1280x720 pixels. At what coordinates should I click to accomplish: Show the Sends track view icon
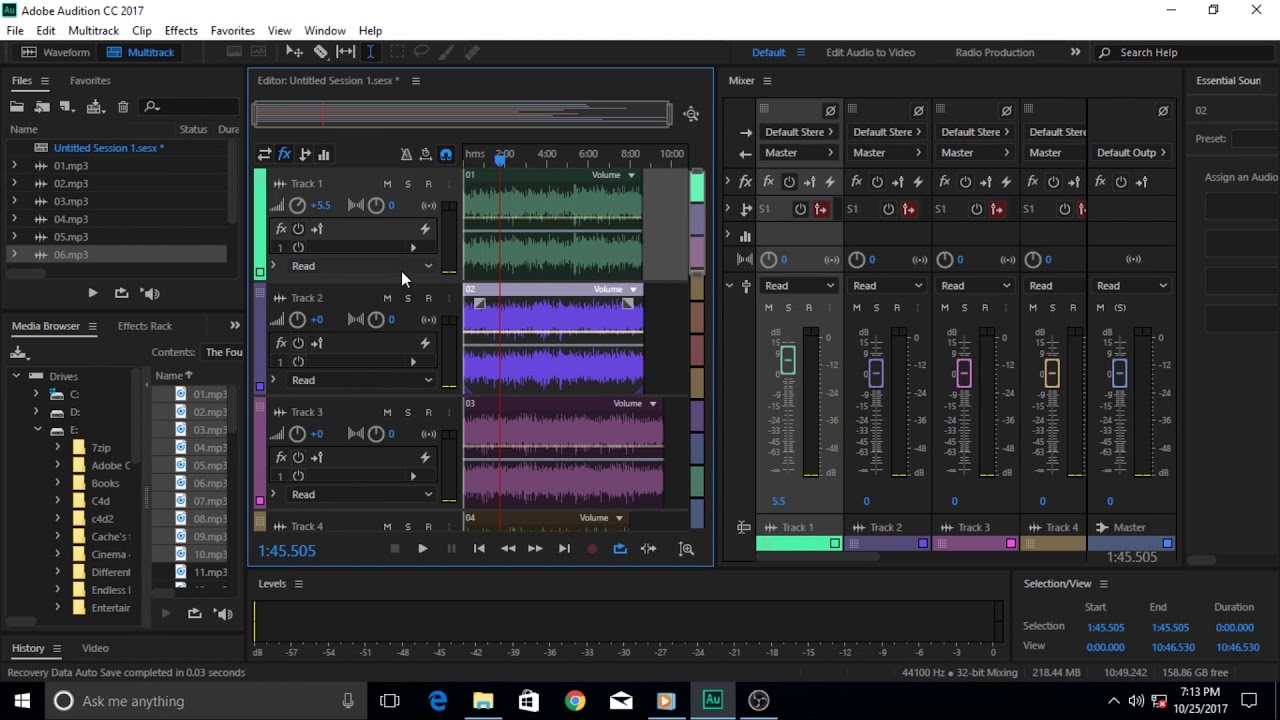pos(304,154)
